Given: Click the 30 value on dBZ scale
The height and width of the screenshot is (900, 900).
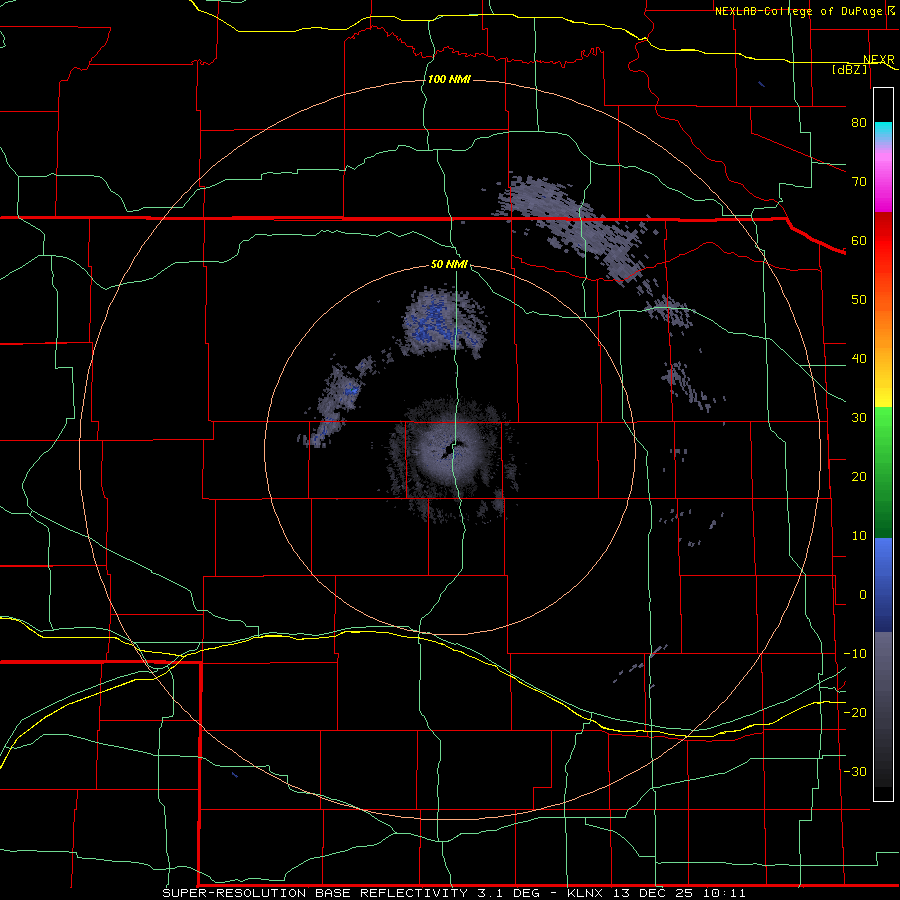Looking at the screenshot, I should [859, 417].
